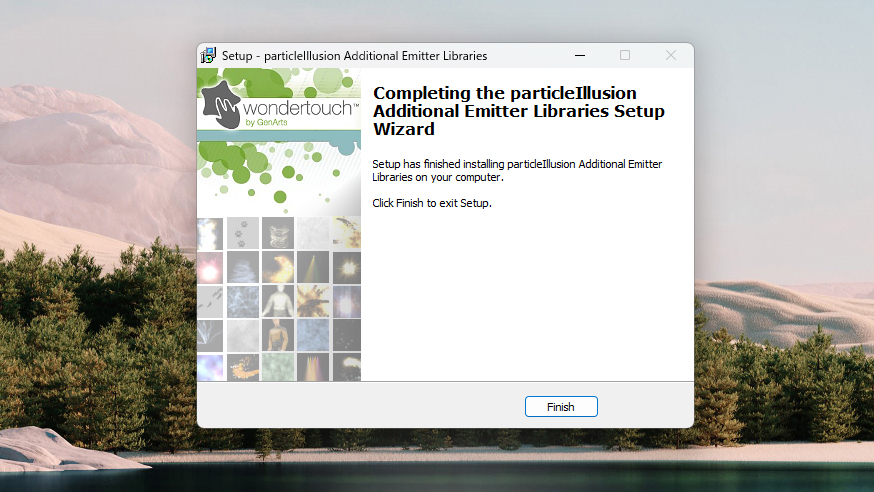The image size is (874, 492).
Task: Click the window title 'Setup - particleIllusion Additional Emitter Libraries'
Action: [355, 56]
